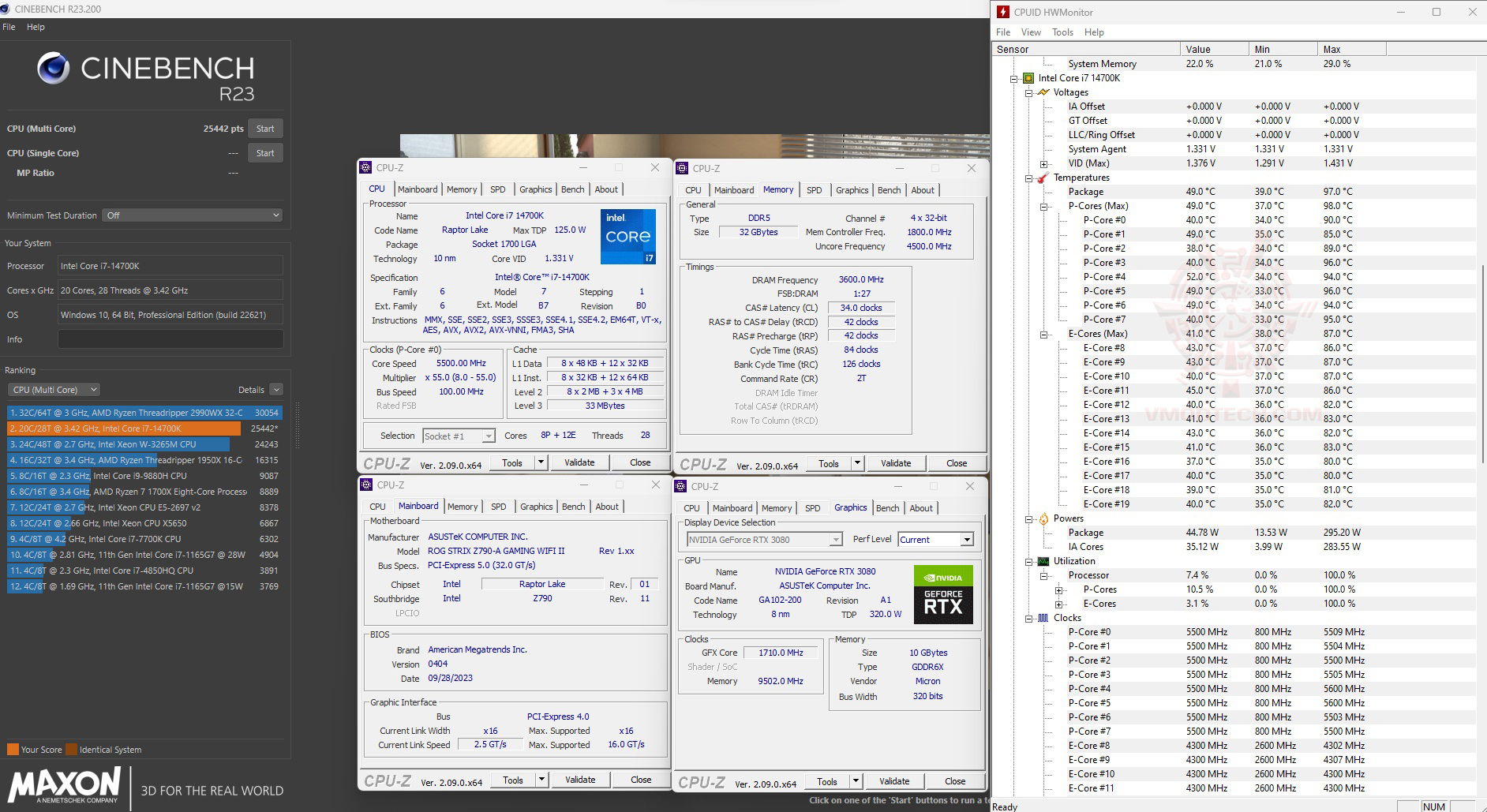
Task: Click Validate in the CPU-Z CPU window
Action: pos(579,462)
